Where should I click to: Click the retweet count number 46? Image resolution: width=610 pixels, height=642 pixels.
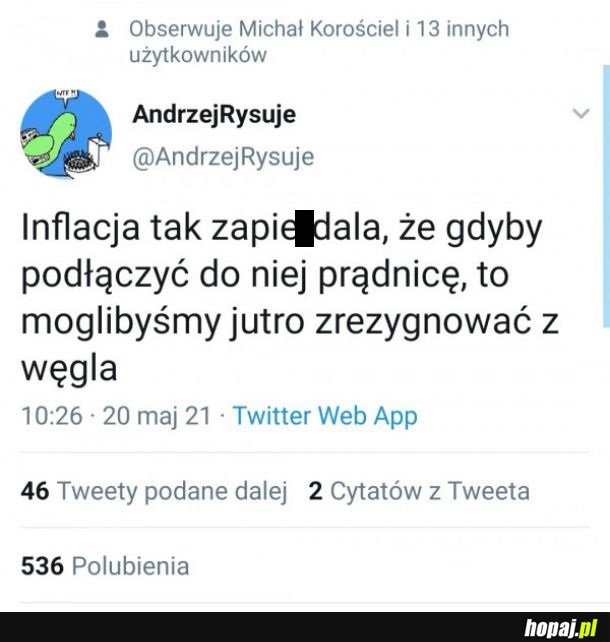(35, 491)
